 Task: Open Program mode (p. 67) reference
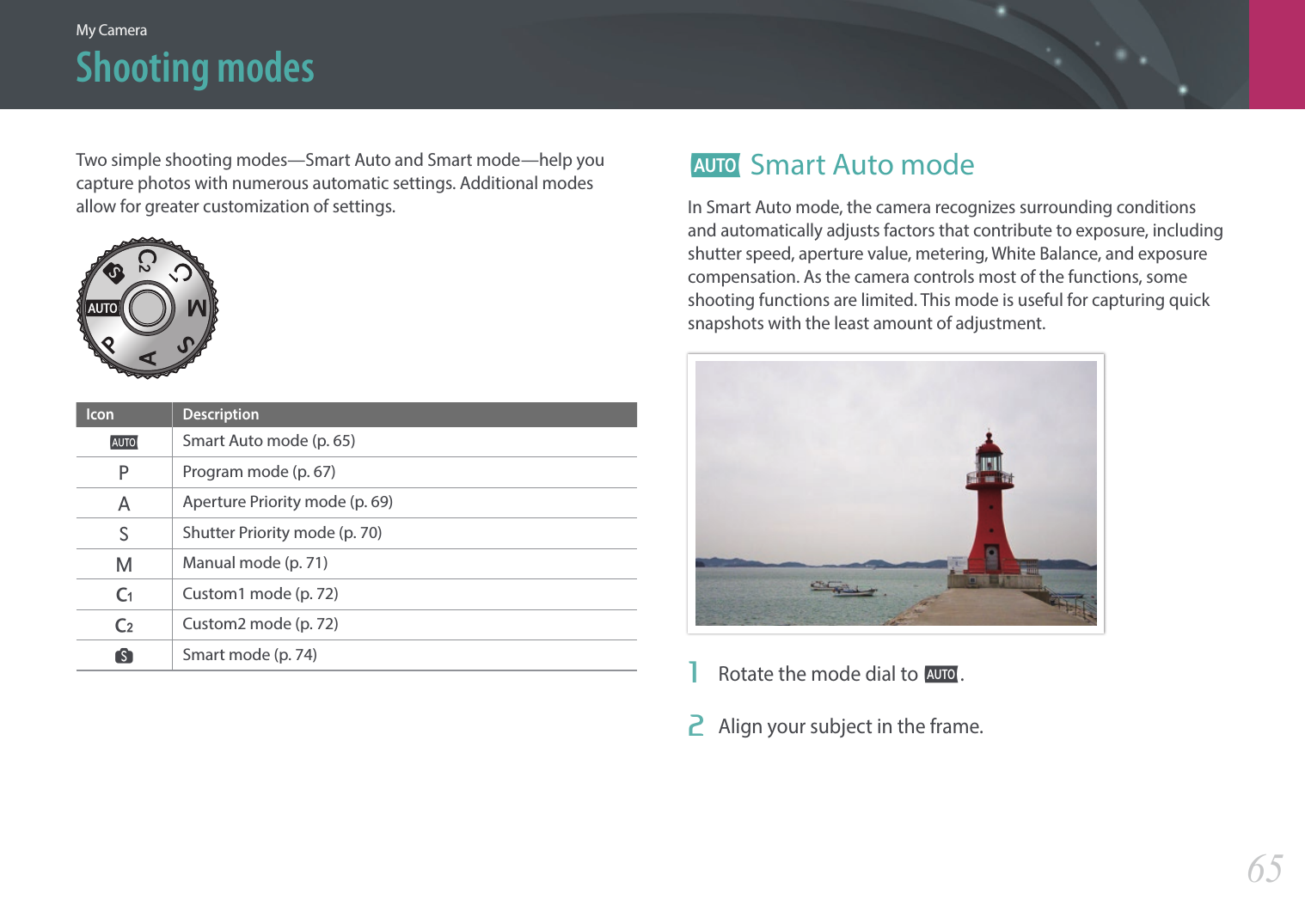point(259,472)
